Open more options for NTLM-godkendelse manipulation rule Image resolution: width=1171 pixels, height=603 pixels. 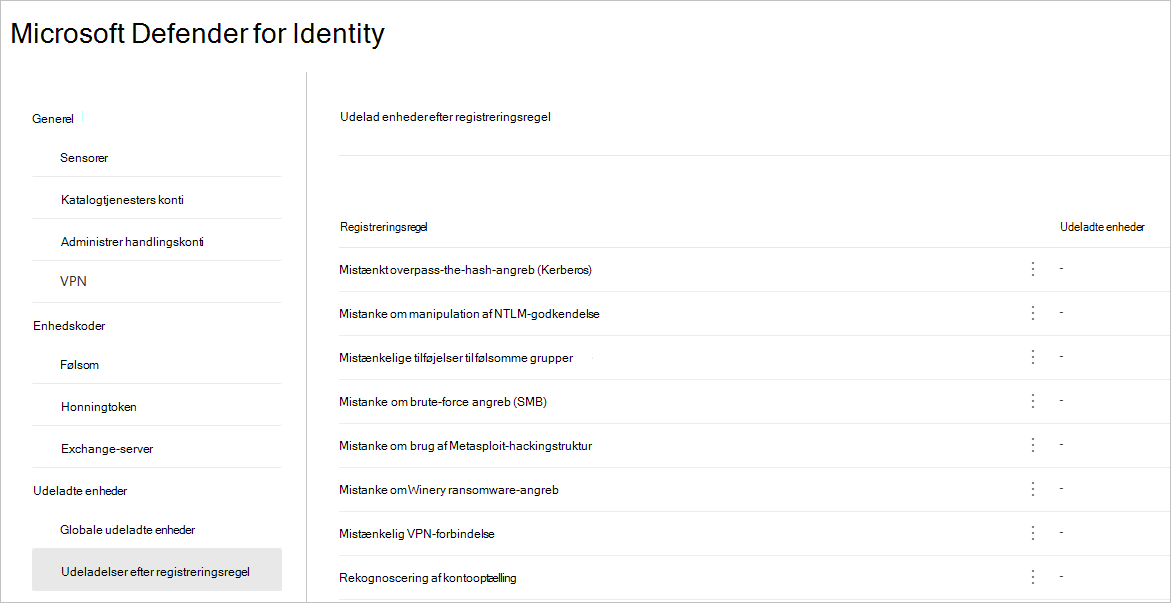click(1033, 313)
